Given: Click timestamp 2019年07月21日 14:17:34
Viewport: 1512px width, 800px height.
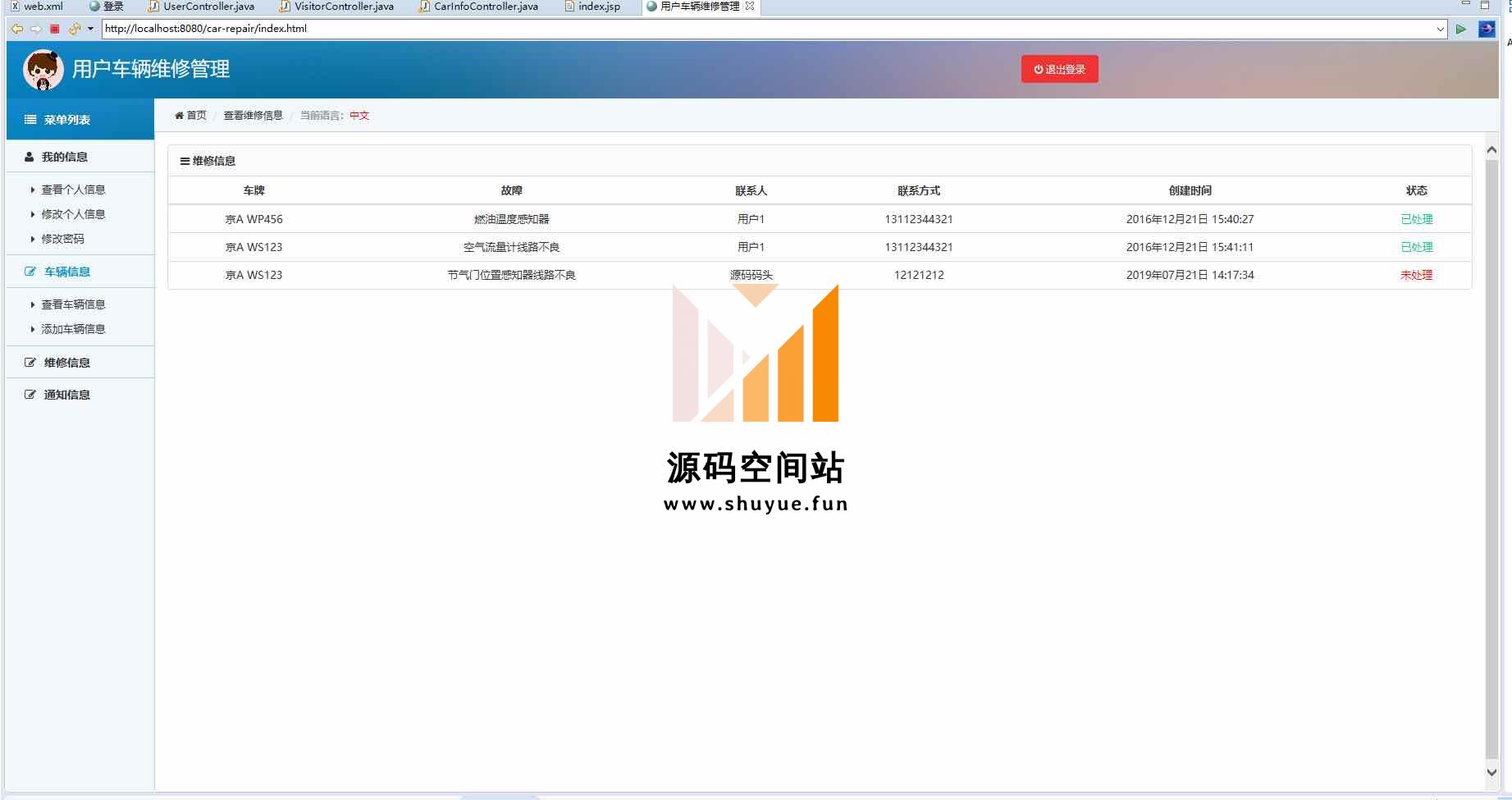Looking at the screenshot, I should coord(1190,275).
